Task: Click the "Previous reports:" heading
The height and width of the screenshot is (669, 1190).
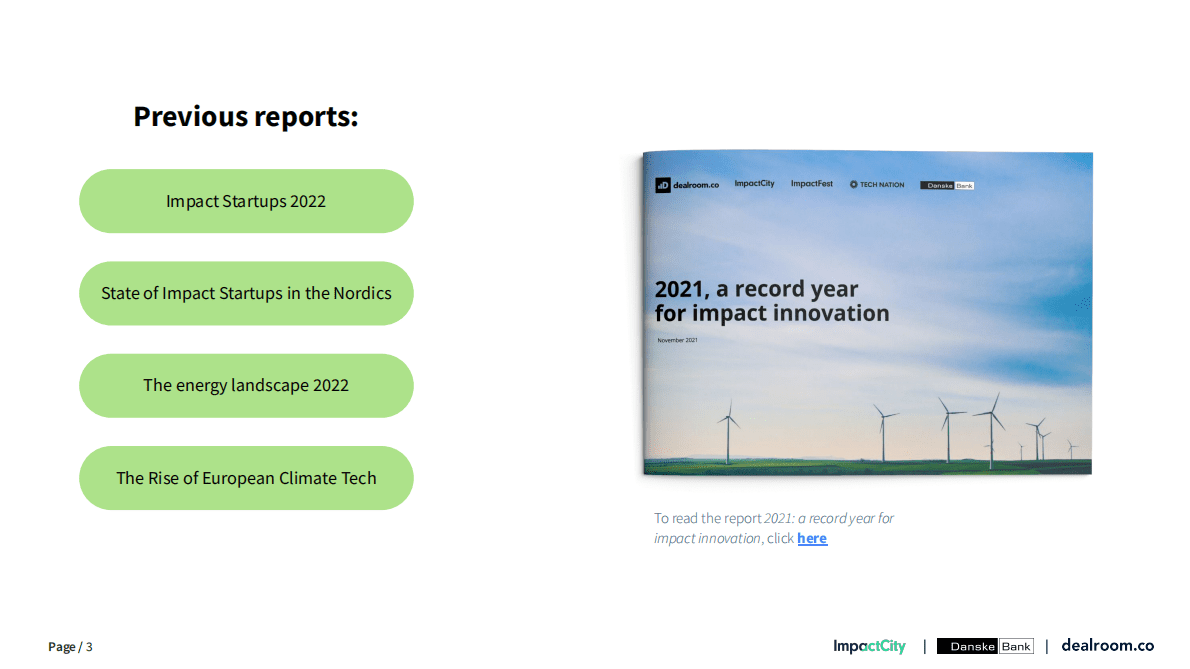Action: point(246,117)
